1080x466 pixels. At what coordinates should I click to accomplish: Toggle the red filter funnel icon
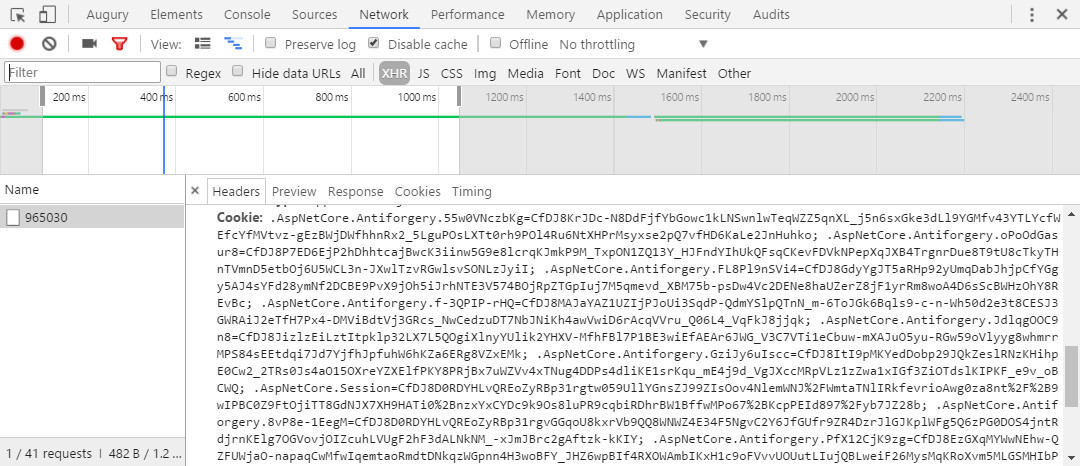click(120, 44)
